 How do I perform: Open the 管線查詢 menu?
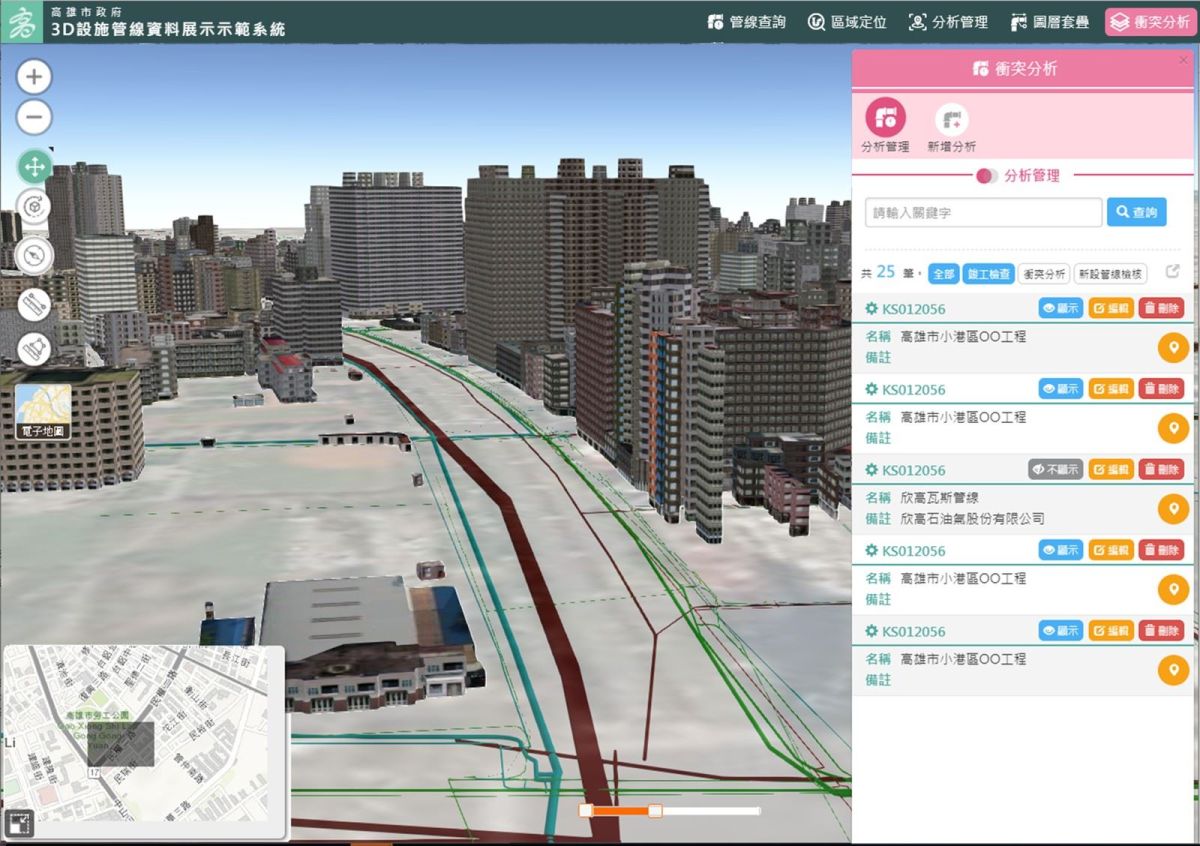pyautogui.click(x=745, y=21)
